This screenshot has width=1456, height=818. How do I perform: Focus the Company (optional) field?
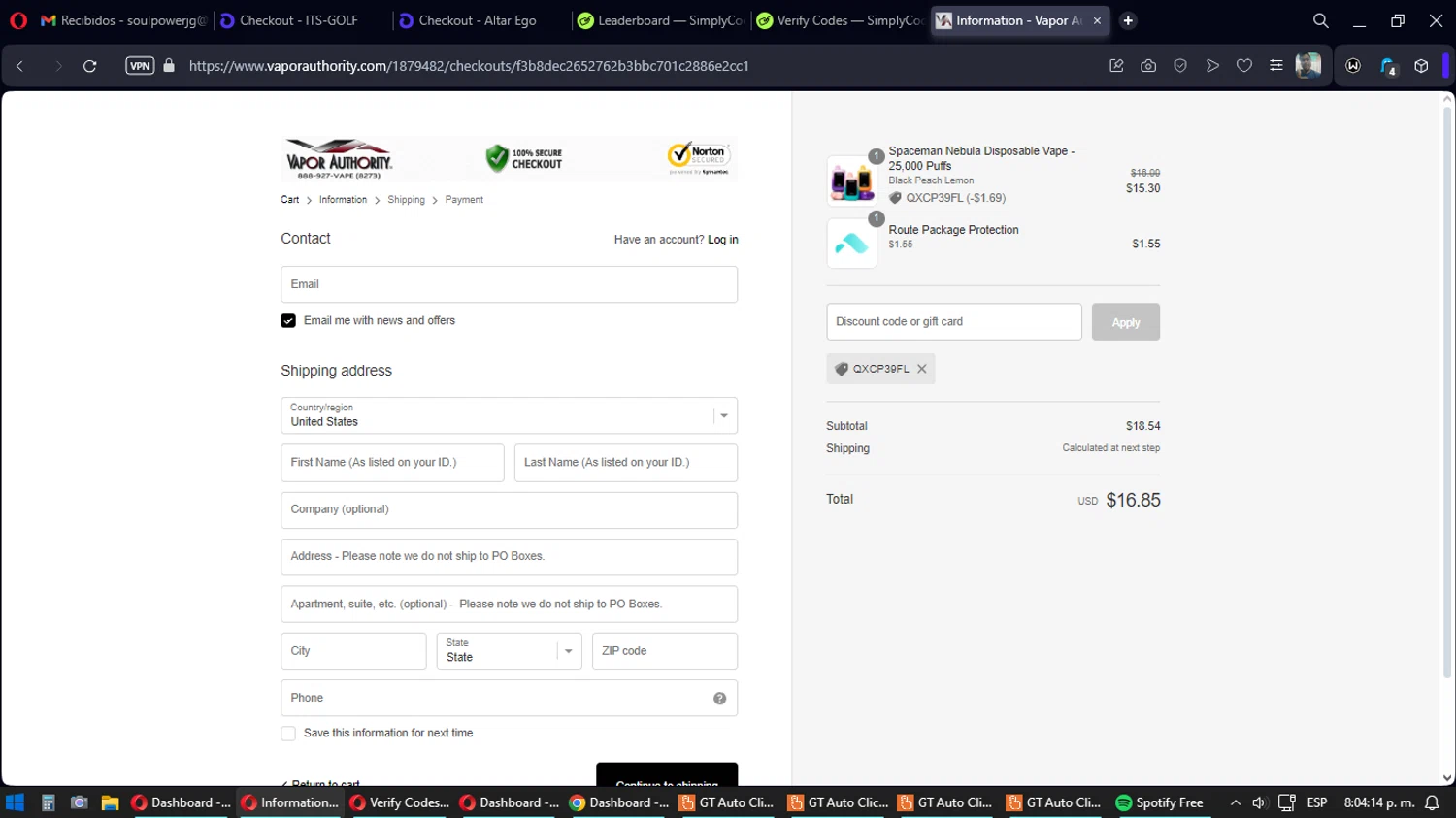(x=509, y=510)
